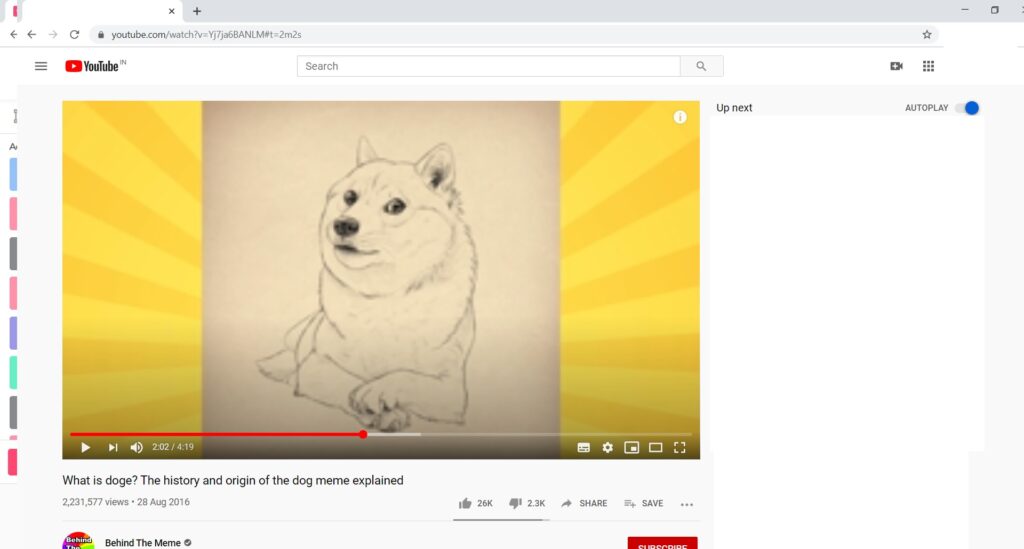Click the browser back arrow
The height and width of the screenshot is (549, 1024).
tap(31, 35)
